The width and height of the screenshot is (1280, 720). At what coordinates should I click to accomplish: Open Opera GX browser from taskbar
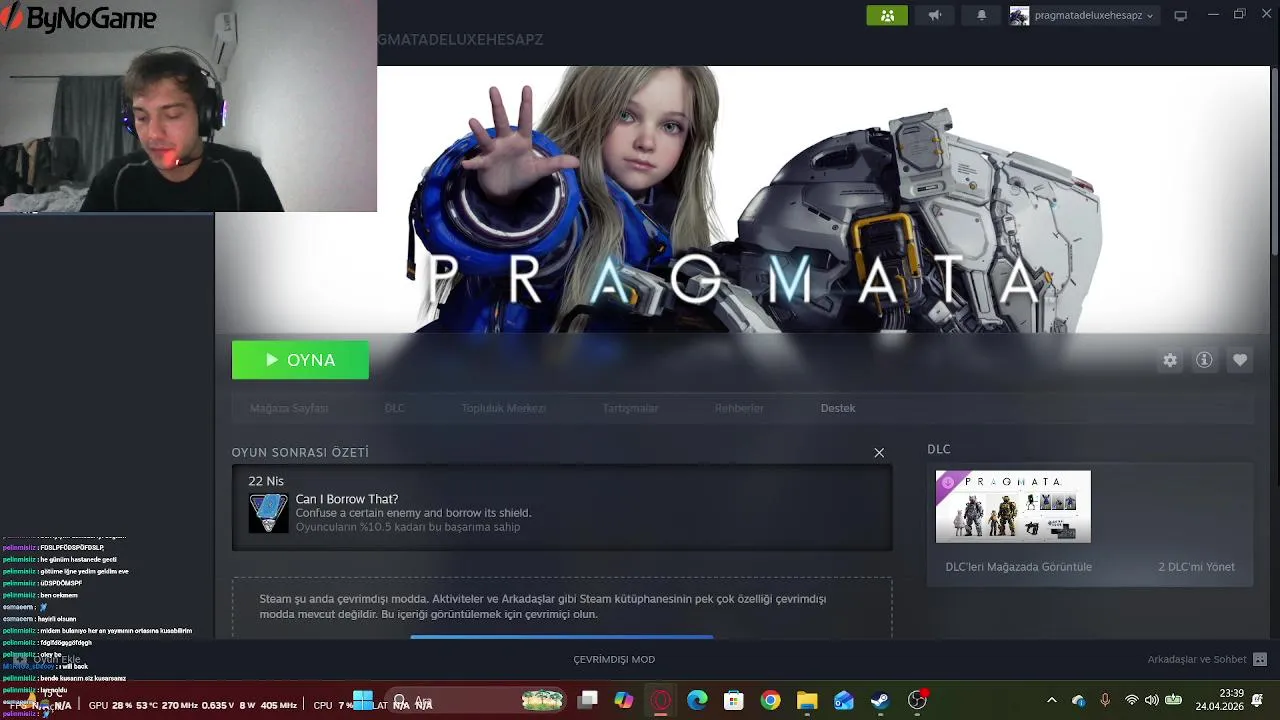661,701
